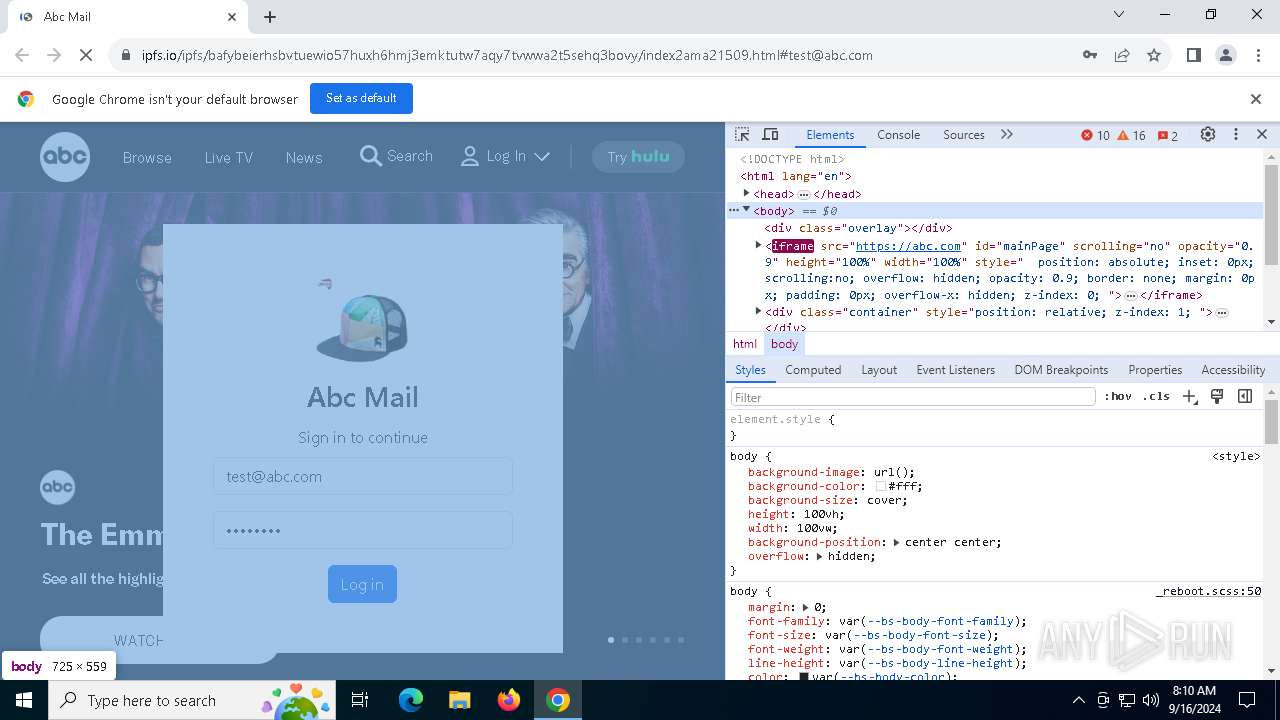
Task: Click the red errors count badge
Action: pyautogui.click(x=1096, y=135)
